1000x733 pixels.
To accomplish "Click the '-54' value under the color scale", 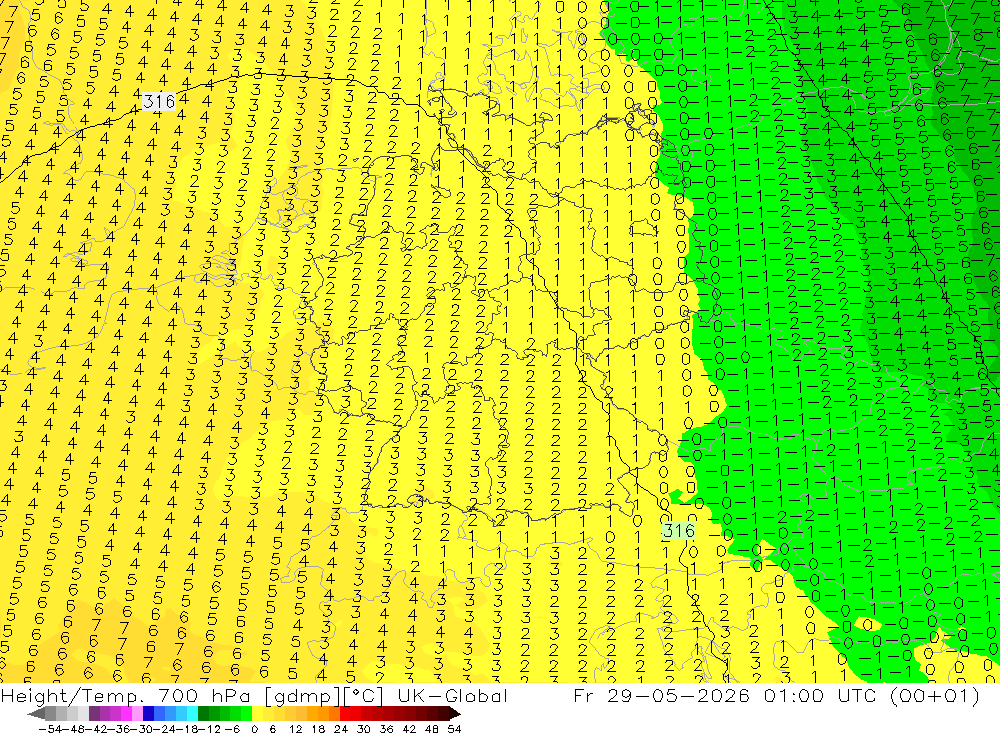I will 50,729.
